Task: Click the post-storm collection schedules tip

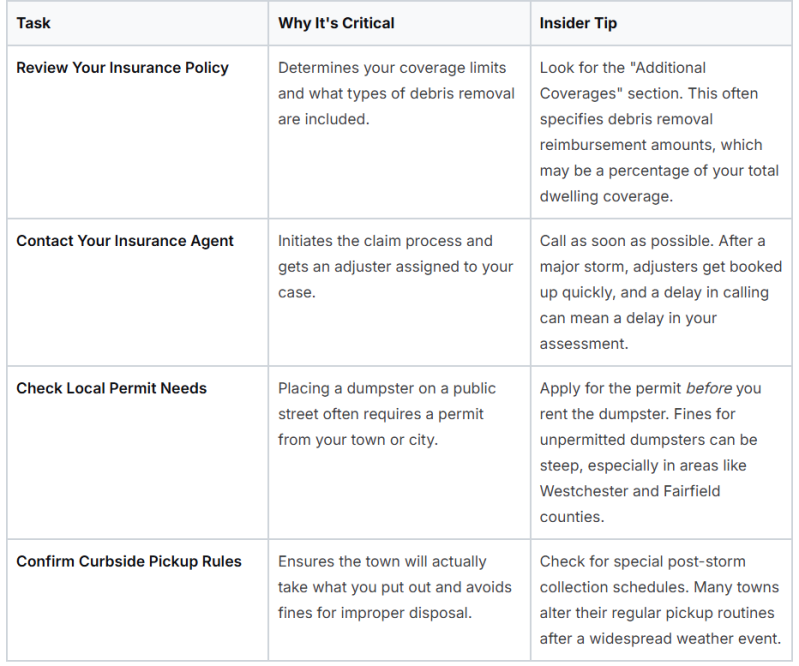Action: point(660,600)
